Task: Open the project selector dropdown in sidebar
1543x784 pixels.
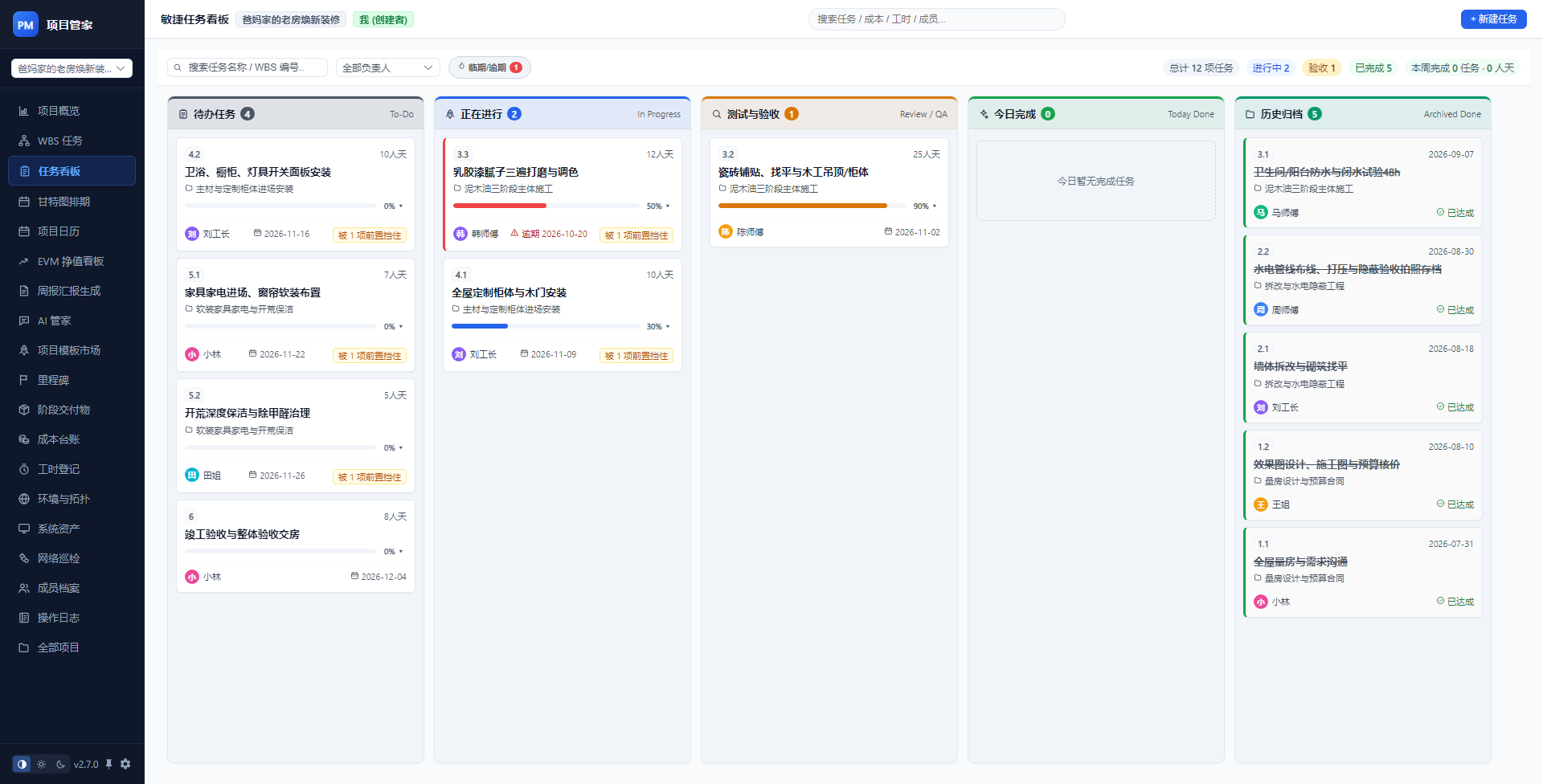Action: (x=72, y=68)
